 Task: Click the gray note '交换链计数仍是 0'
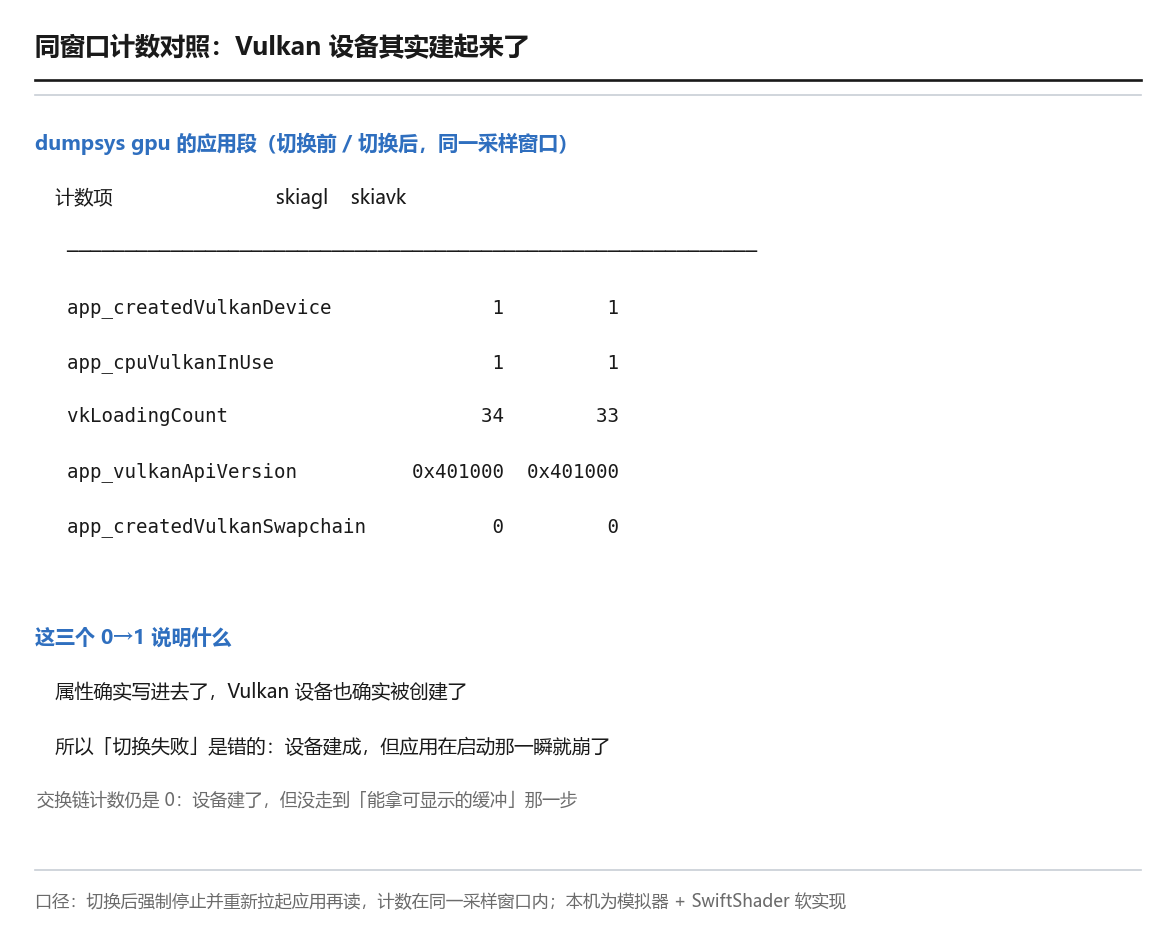[x=306, y=800]
